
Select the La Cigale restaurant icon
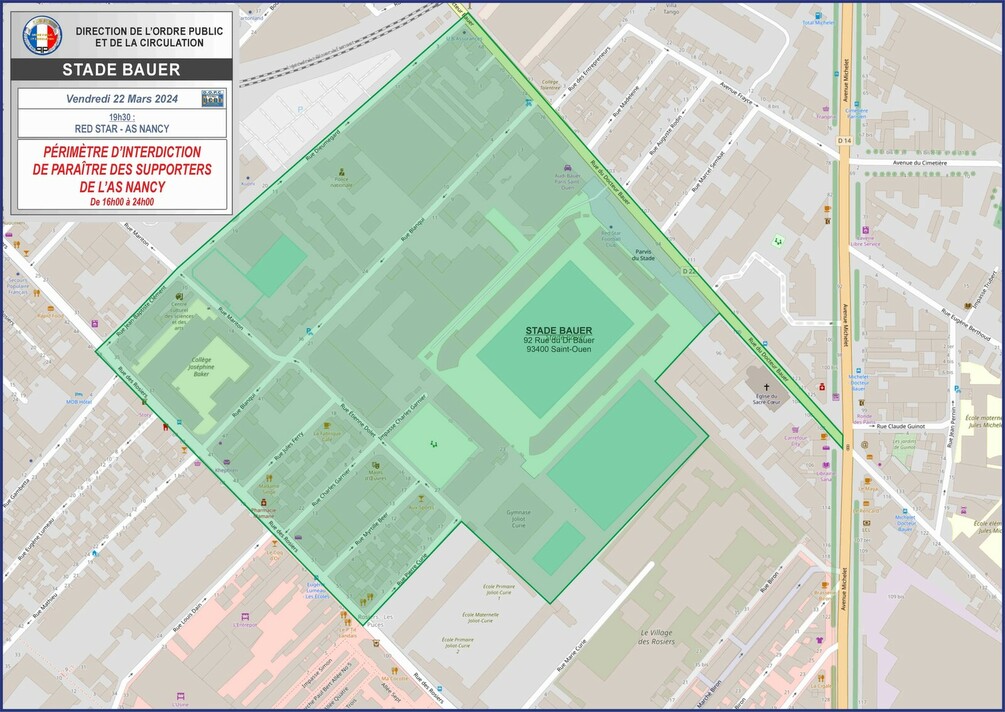pyautogui.click(x=821, y=677)
